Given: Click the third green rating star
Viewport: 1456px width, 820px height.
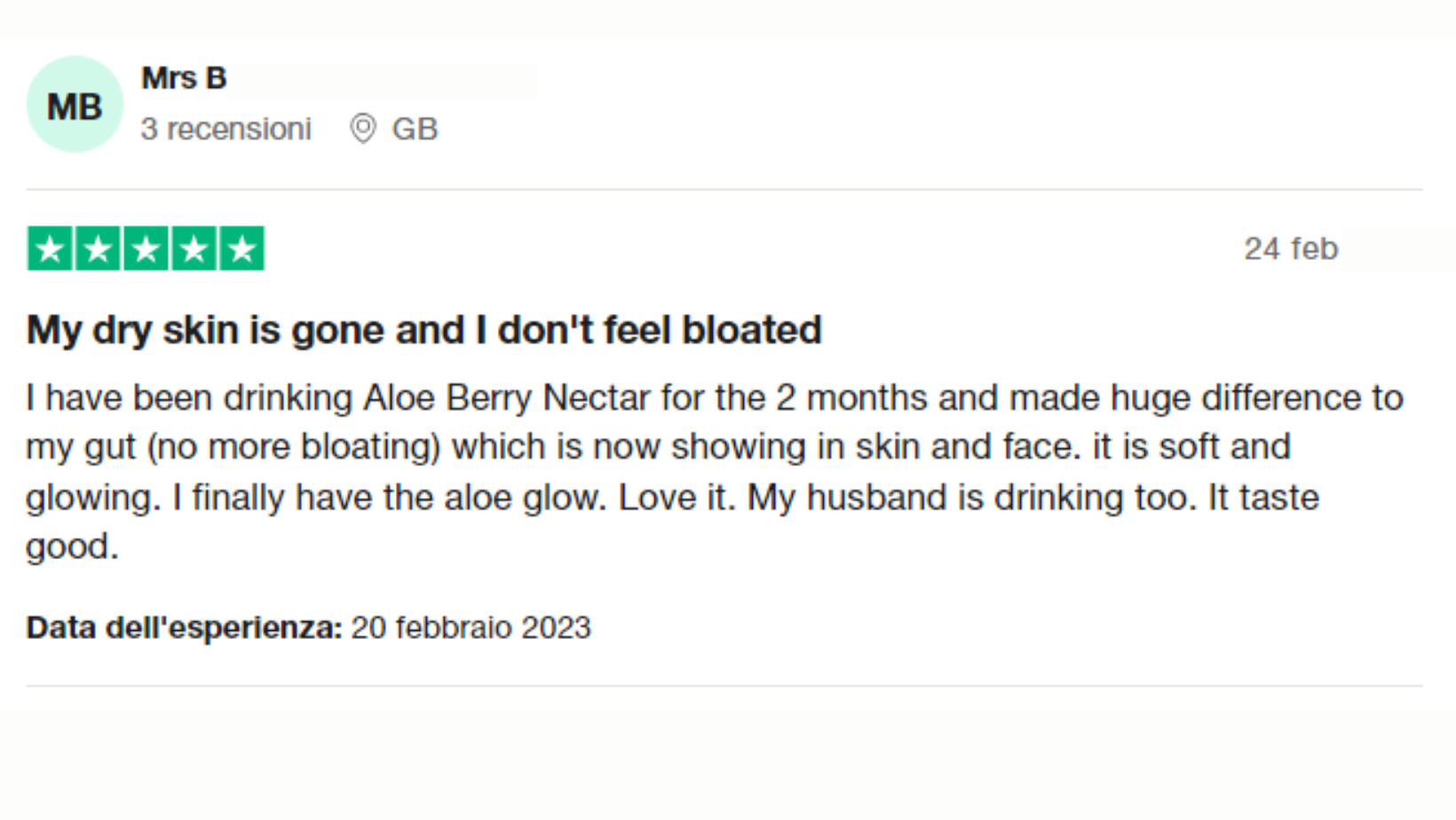Looking at the screenshot, I should (x=146, y=248).
